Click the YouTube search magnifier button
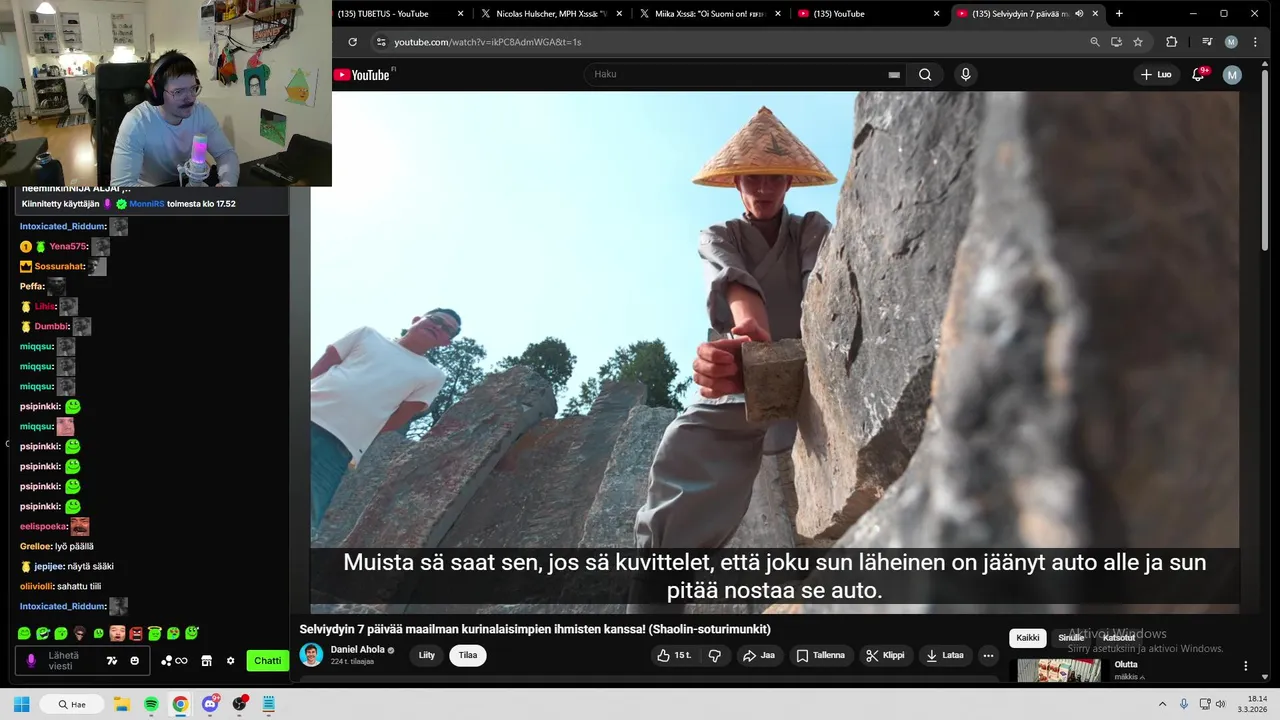 (x=925, y=75)
